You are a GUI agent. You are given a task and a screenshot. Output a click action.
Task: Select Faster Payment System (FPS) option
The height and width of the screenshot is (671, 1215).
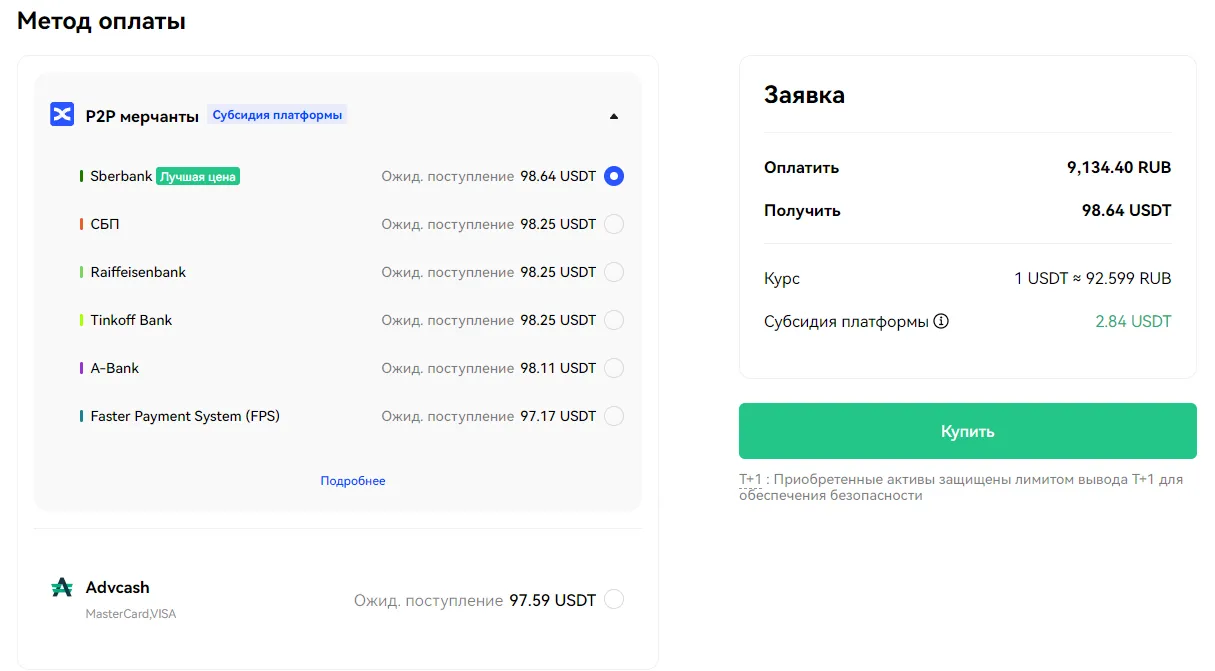tap(613, 415)
